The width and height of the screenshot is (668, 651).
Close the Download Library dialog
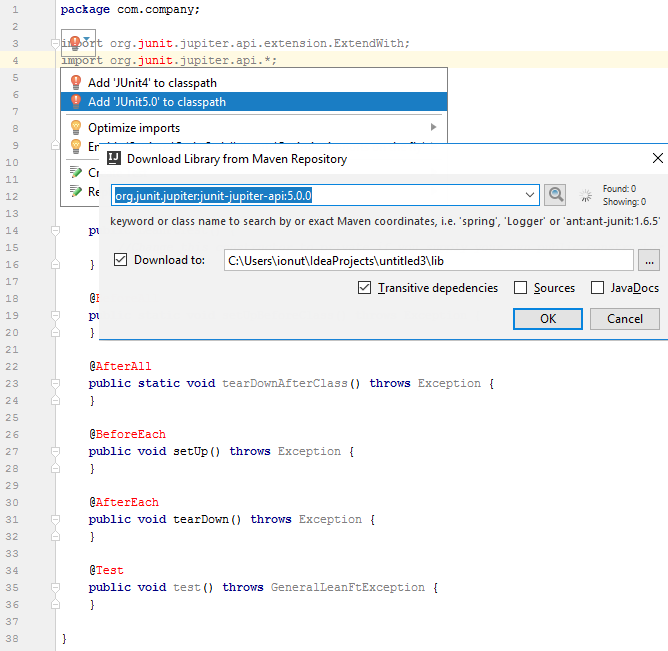[x=657, y=158]
